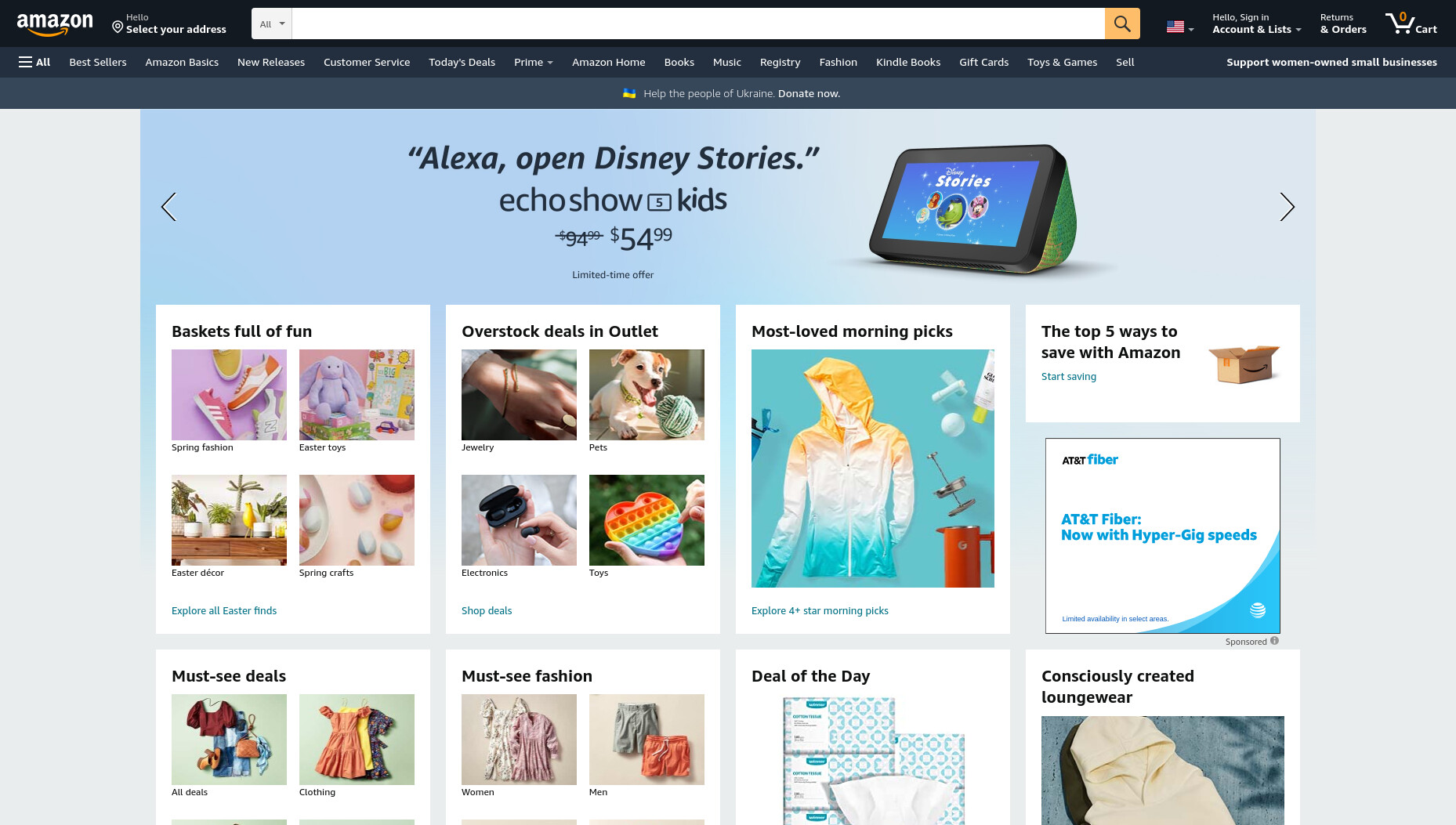Open the Prime menu dropdown

(x=534, y=62)
